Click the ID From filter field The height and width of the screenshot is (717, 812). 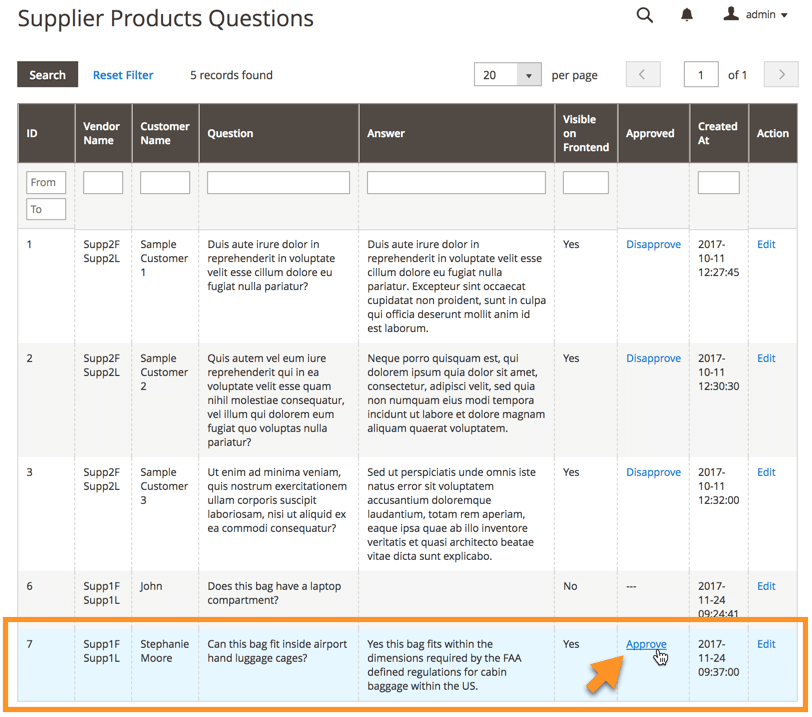46,183
